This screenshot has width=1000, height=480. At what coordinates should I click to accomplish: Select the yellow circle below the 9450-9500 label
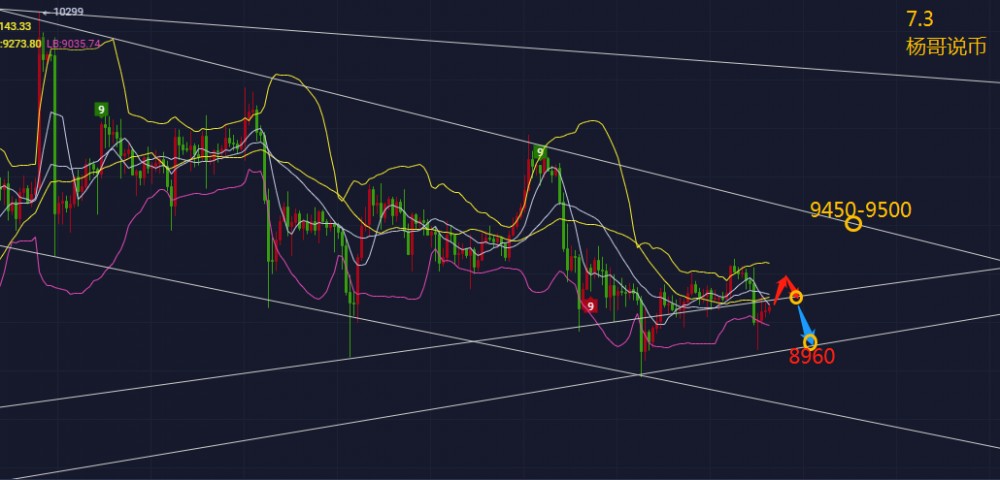853,224
